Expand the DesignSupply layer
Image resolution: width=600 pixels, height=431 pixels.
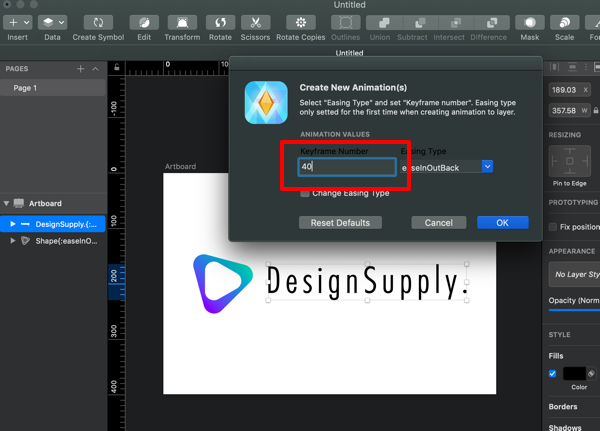coord(13,224)
